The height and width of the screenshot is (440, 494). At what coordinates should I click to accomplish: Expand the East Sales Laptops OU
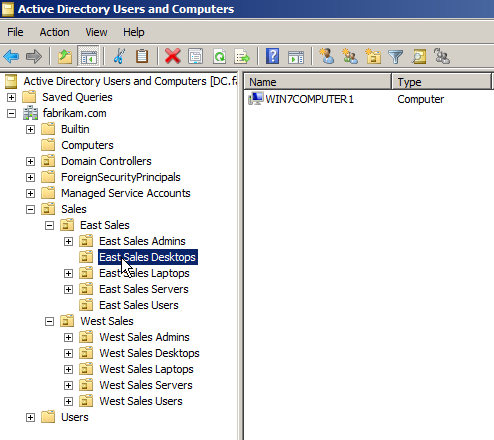68,273
